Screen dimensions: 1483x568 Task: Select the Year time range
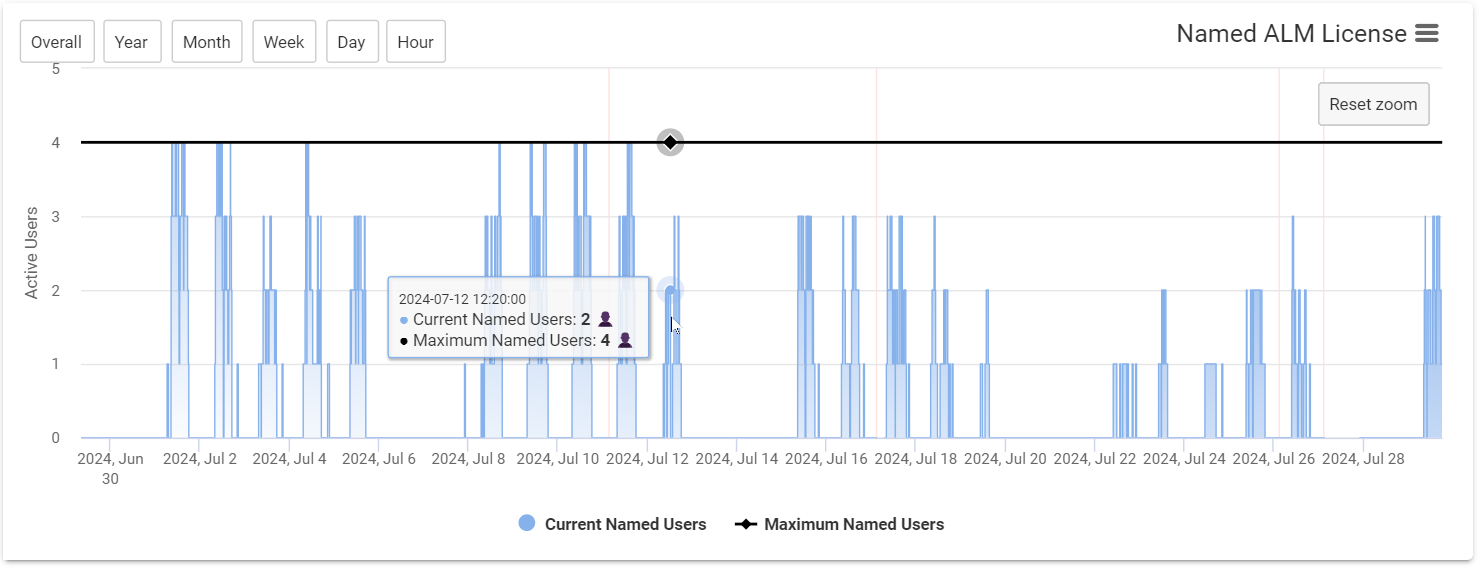(131, 42)
